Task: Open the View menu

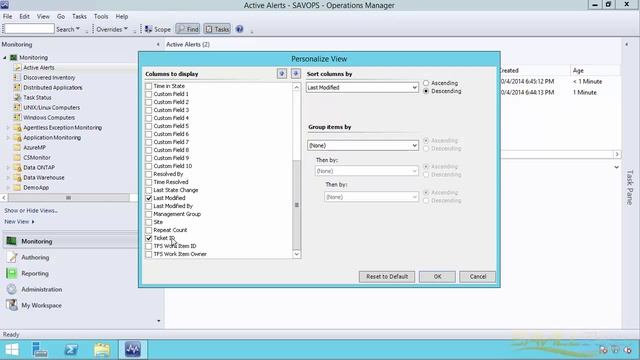Action: (43, 16)
